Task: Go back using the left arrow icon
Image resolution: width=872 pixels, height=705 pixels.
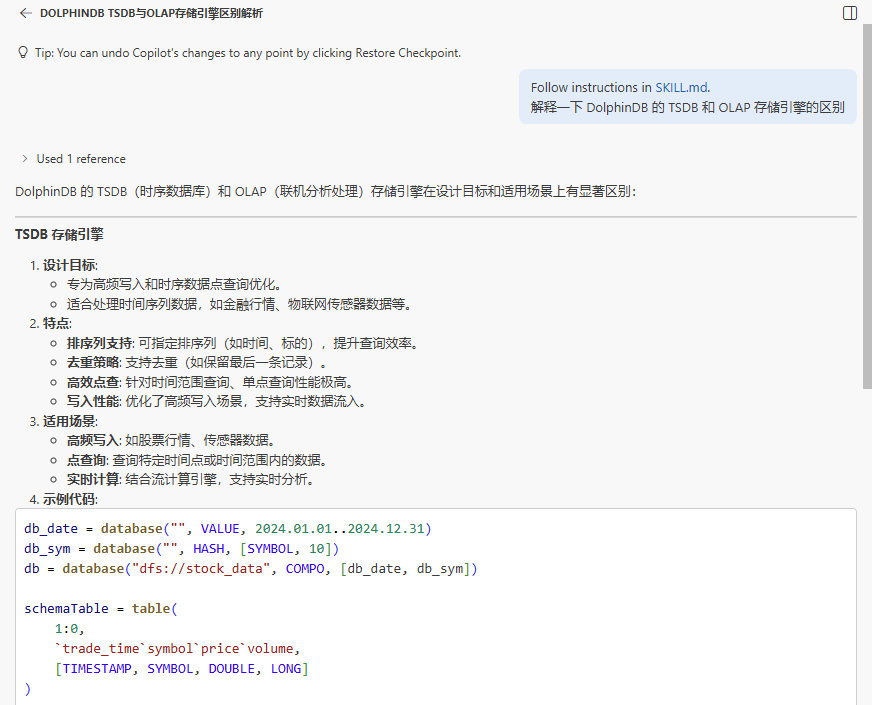Action: [26, 13]
